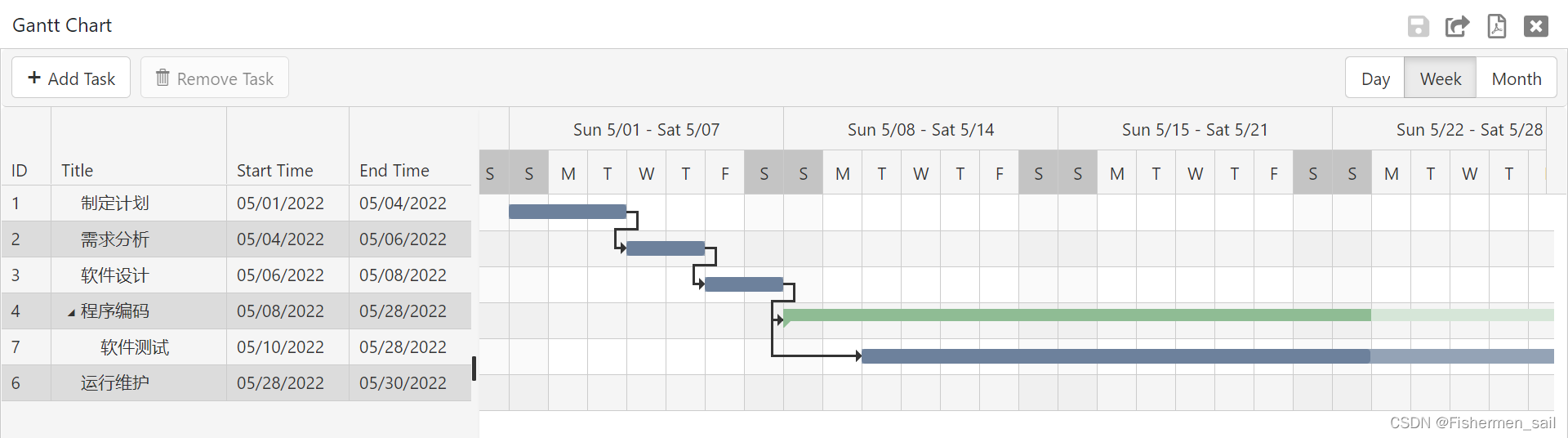Select the 制定计划 task row
Viewport: 1568px width, 438px height.
point(114,203)
